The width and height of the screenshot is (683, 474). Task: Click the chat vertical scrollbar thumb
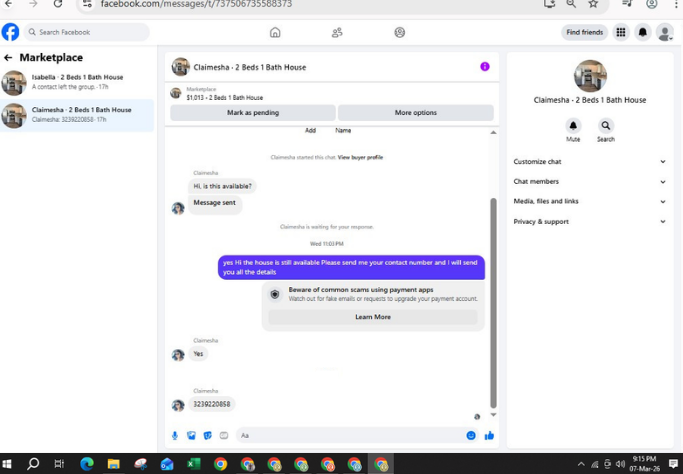tap(493, 303)
